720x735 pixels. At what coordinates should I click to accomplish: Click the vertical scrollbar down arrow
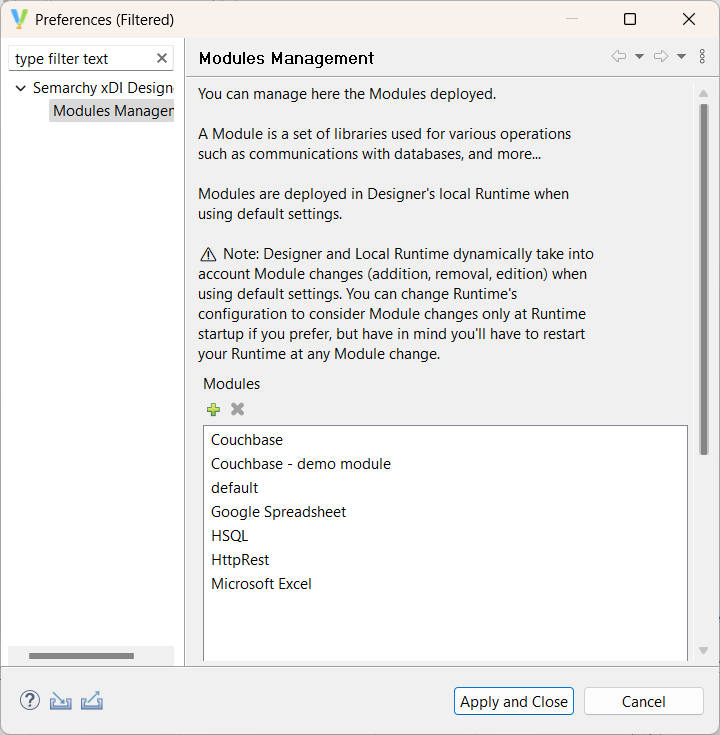coord(703,650)
